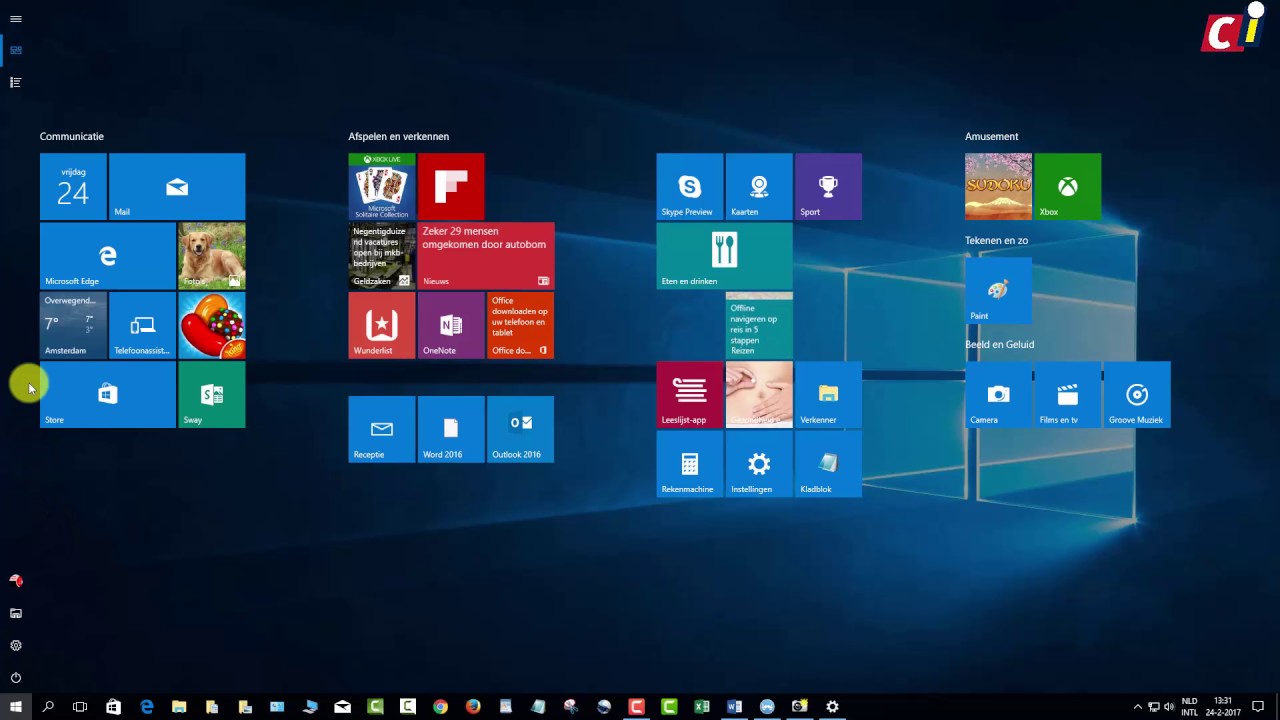The width and height of the screenshot is (1280, 720).
Task: Launch the Groove Muziek tile
Action: click(x=1137, y=394)
